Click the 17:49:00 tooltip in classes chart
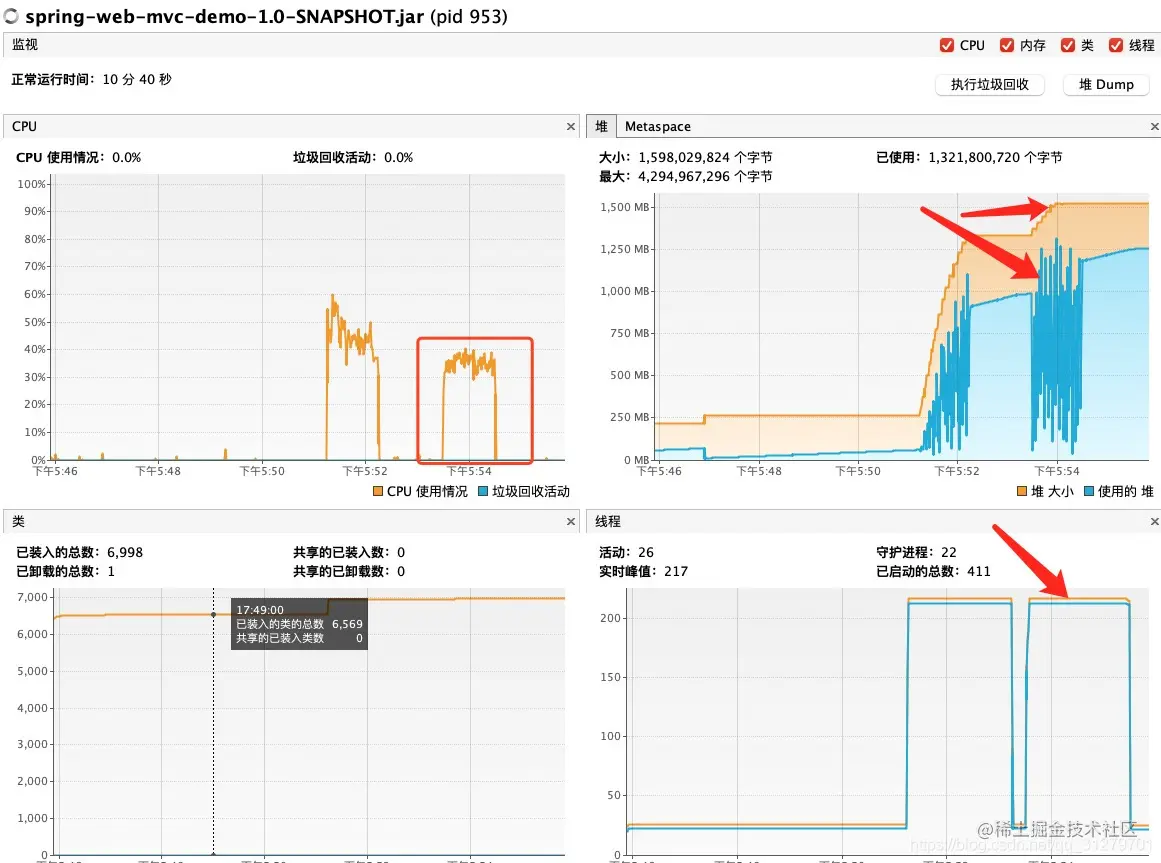 coord(299,624)
